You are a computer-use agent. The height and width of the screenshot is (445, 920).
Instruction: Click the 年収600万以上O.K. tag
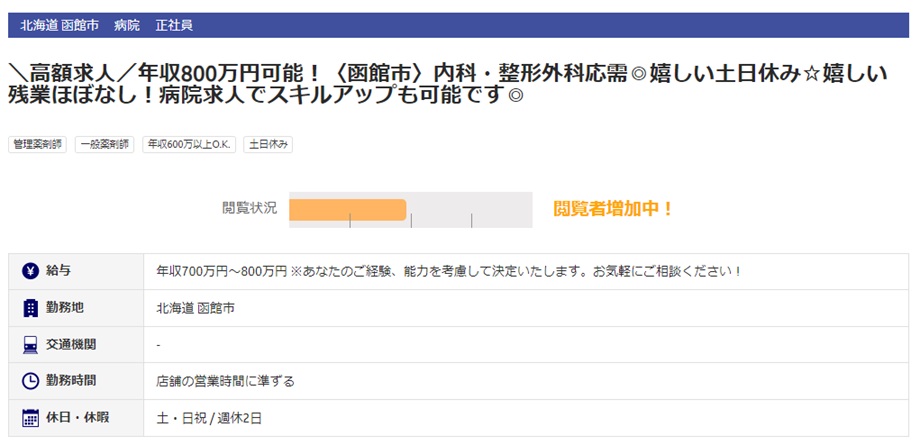click(190, 144)
